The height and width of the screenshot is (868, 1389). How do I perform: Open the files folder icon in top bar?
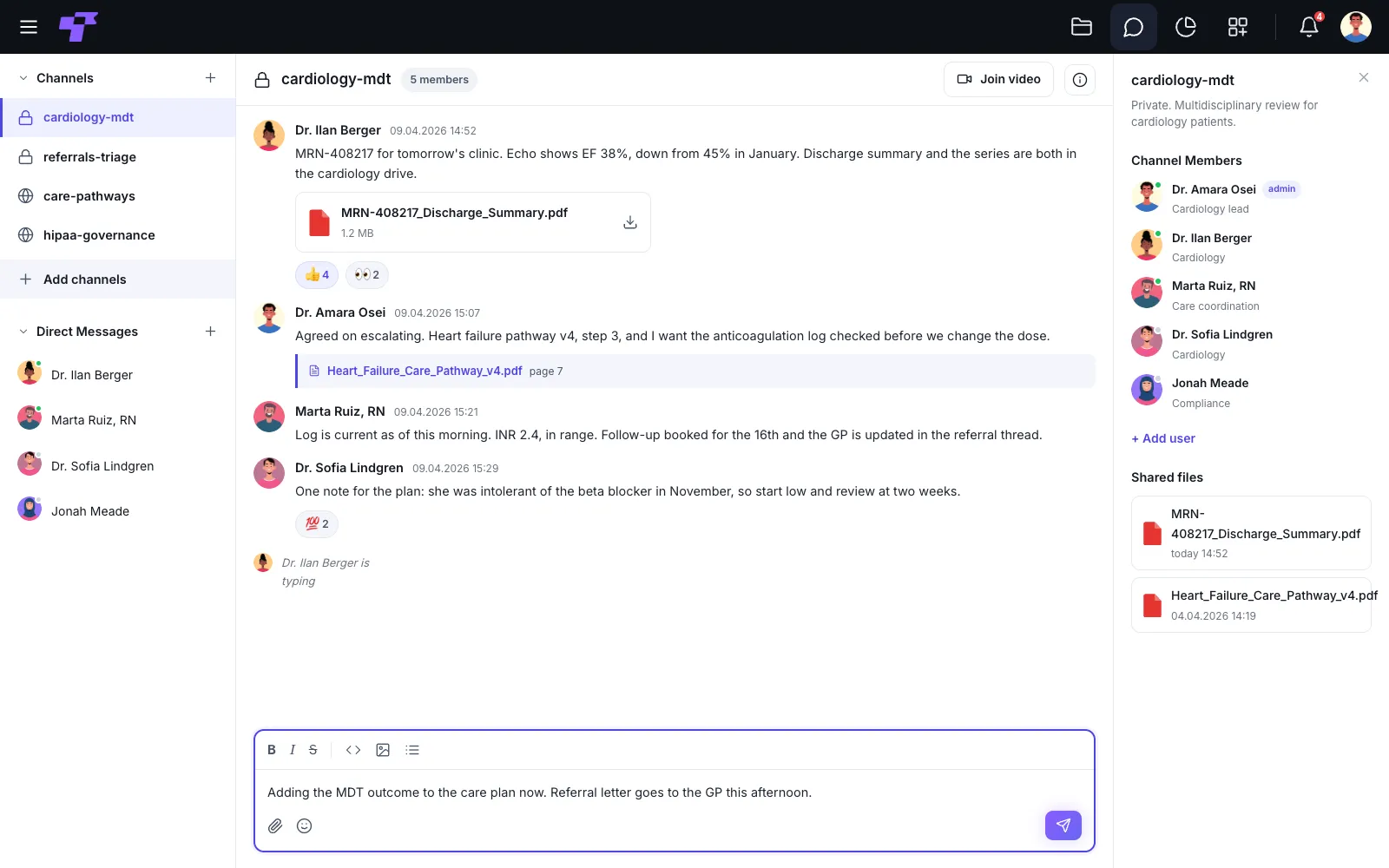click(1082, 27)
